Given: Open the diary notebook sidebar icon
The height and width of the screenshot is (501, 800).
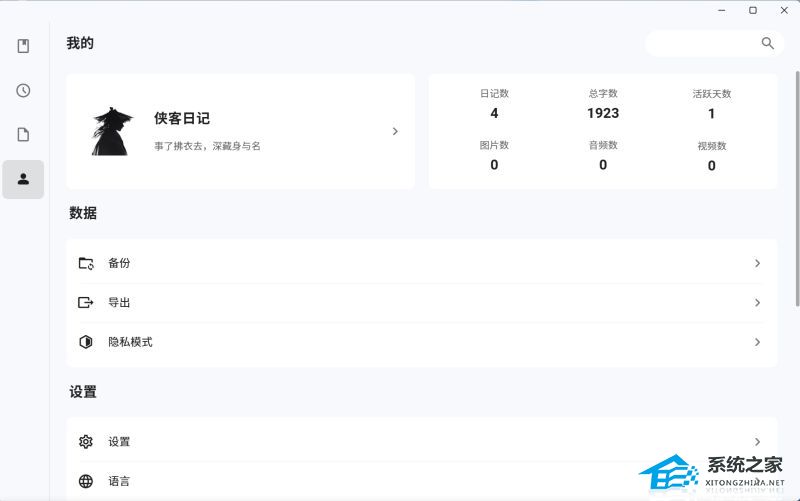Looking at the screenshot, I should [23, 46].
